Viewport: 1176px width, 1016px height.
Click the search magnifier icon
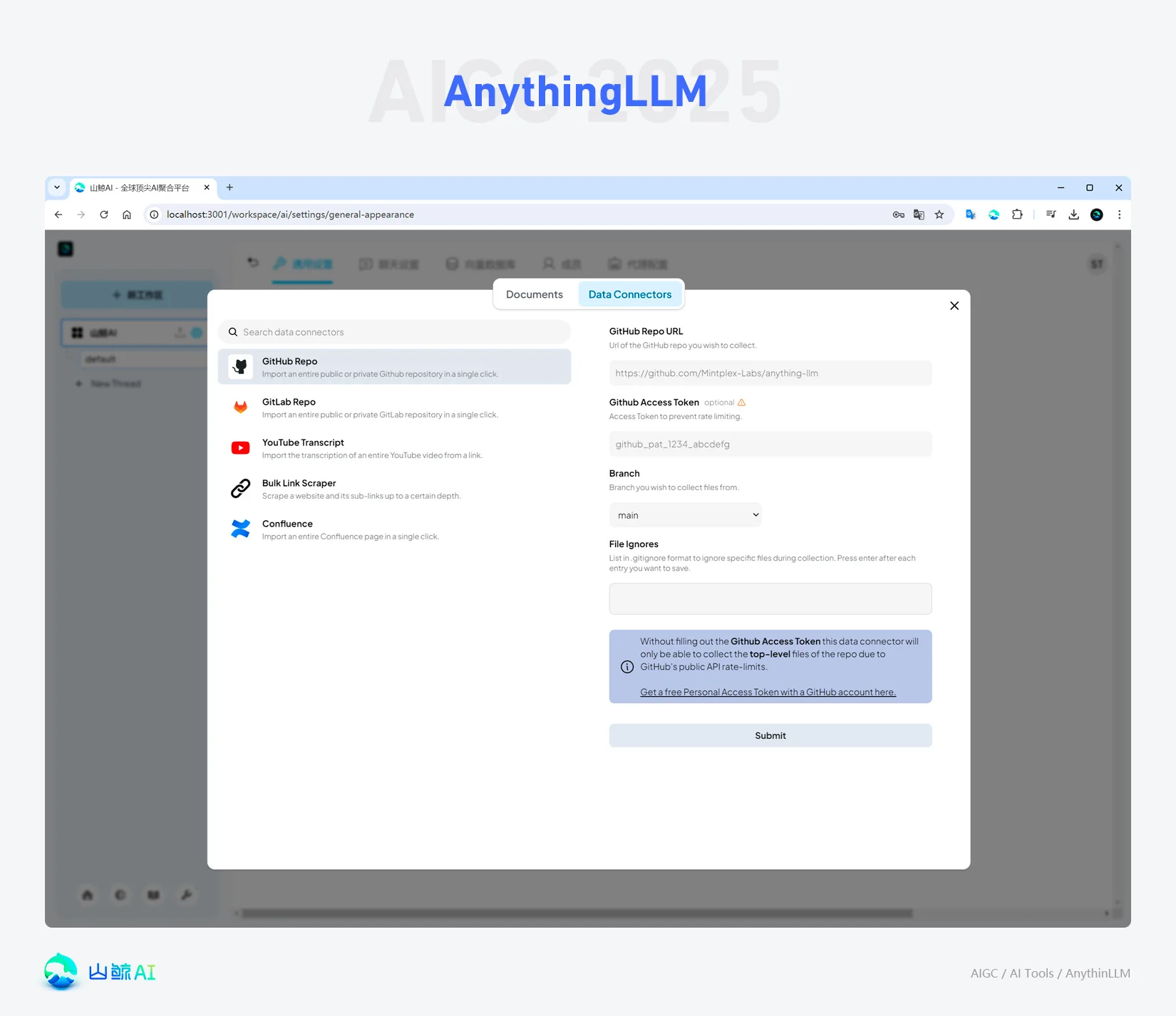[x=233, y=332]
